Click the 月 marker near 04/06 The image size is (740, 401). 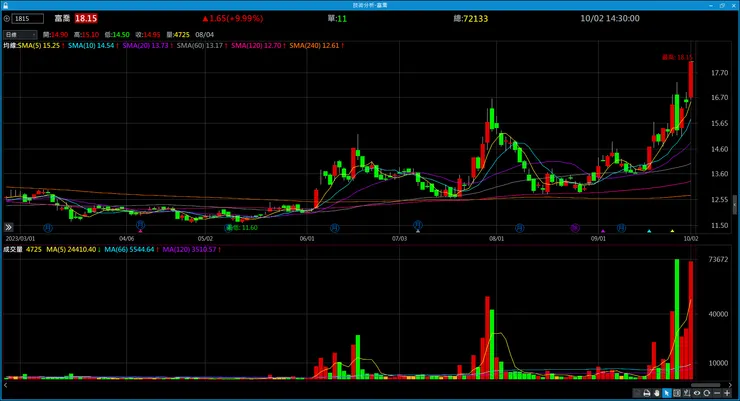tap(140, 225)
